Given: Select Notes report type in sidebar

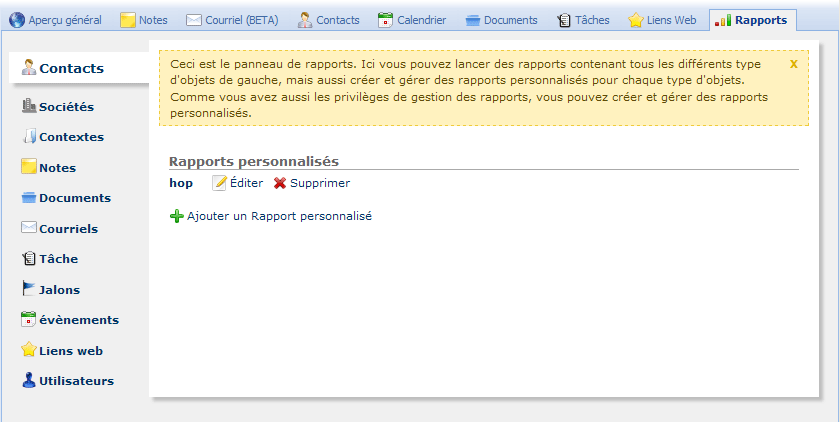Looking at the screenshot, I should [x=57, y=167].
